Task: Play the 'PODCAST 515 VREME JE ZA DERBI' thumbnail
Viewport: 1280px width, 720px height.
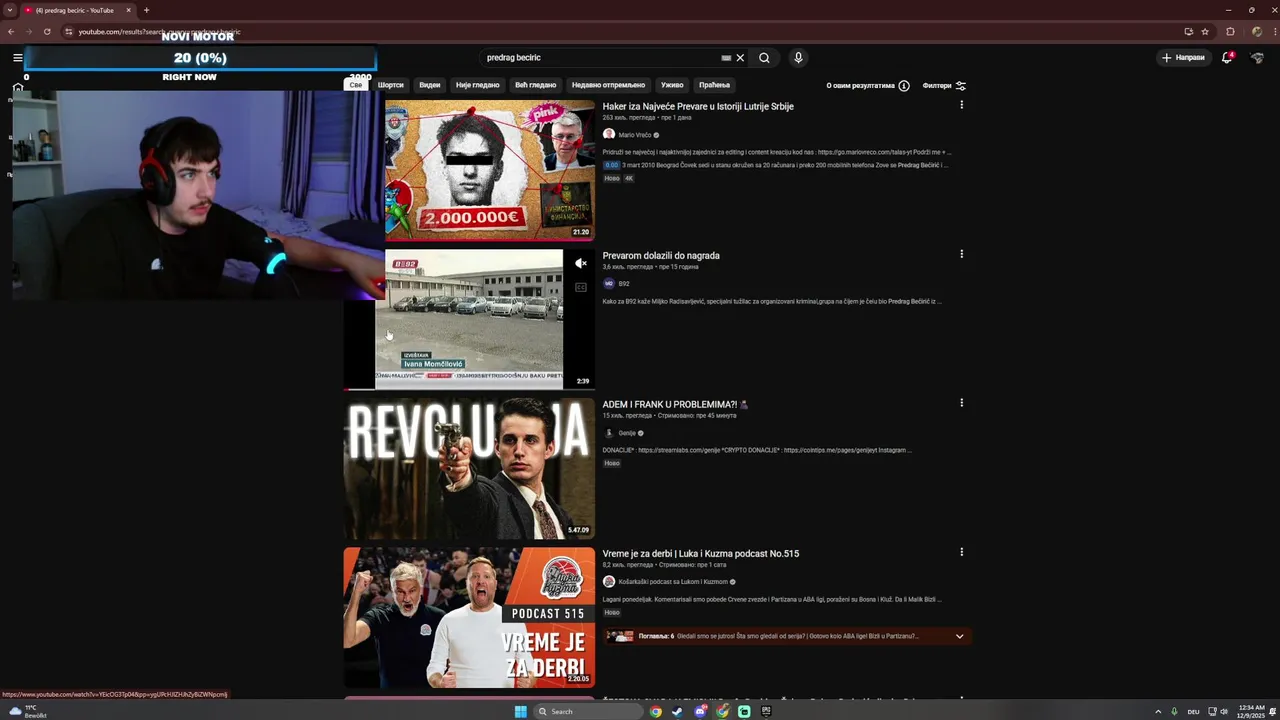Action: click(469, 617)
